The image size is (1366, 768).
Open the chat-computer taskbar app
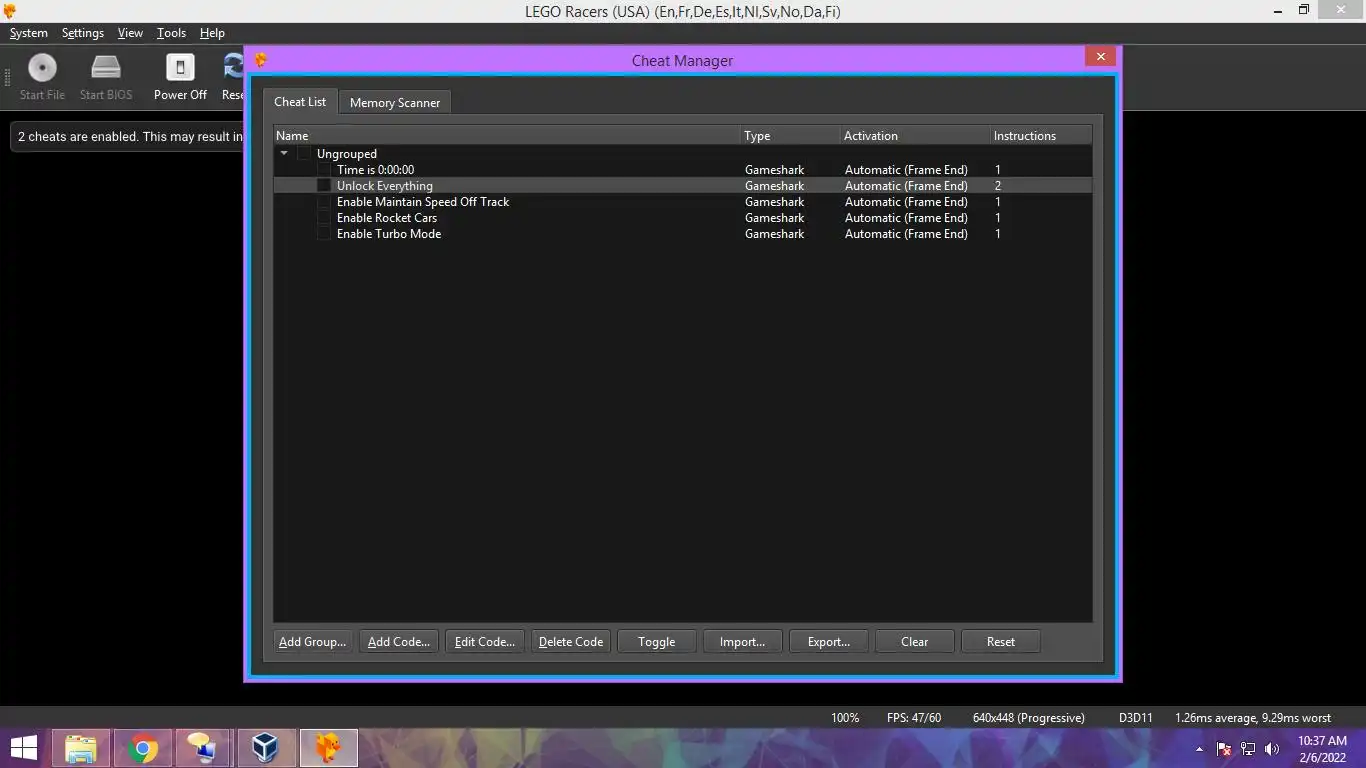pyautogui.click(x=203, y=748)
